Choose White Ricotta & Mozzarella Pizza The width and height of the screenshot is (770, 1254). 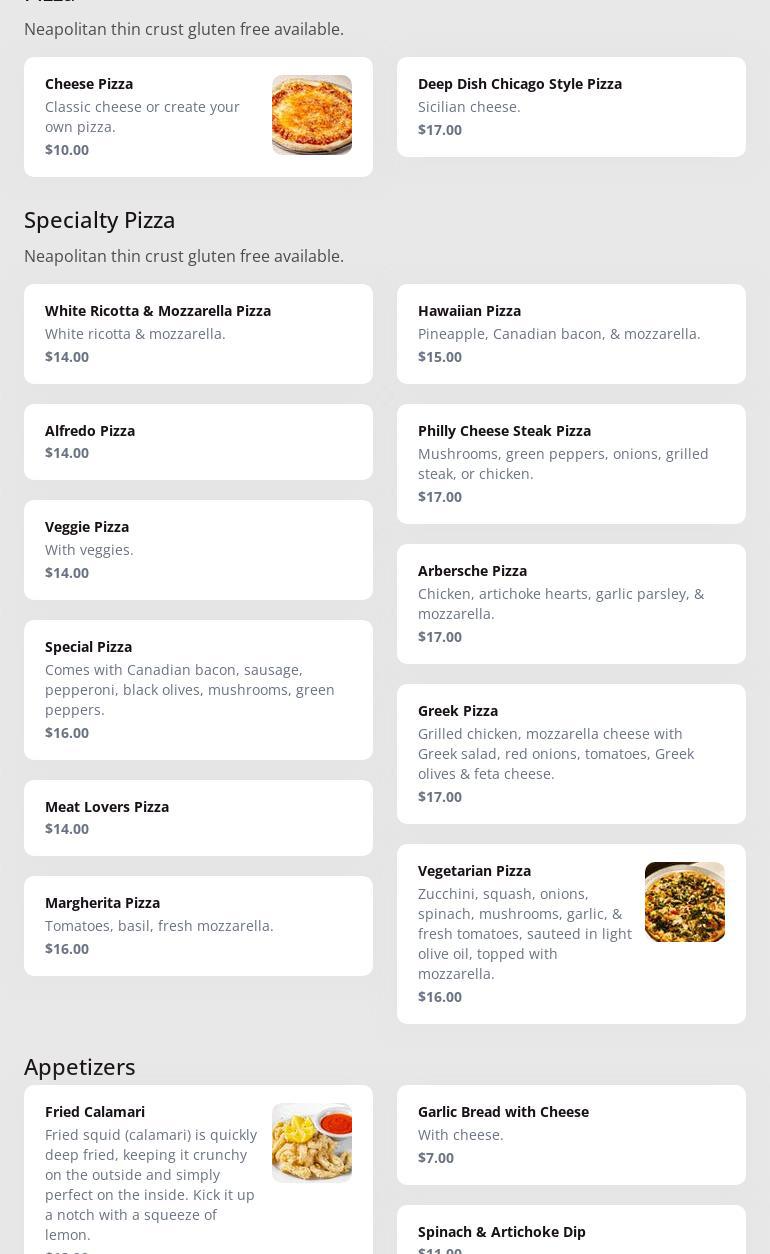click(x=198, y=333)
